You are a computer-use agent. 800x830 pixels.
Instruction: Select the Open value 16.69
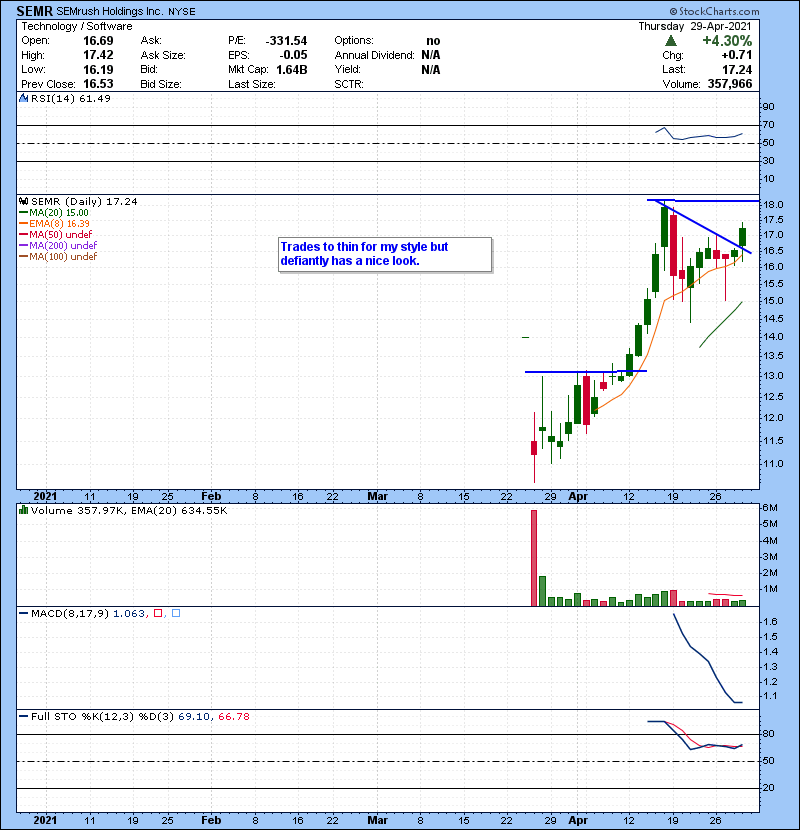coord(98,41)
